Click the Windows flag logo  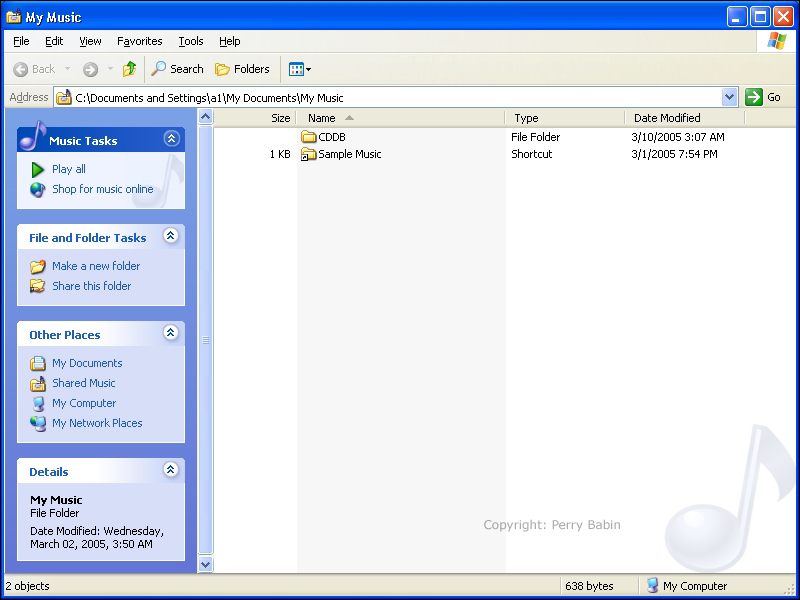777,41
